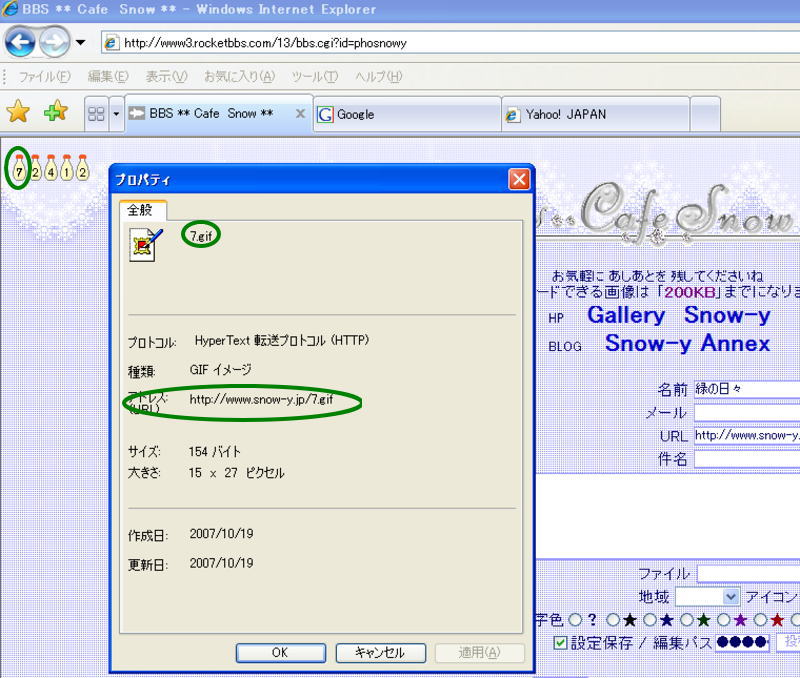800x678 pixels.
Task: Click into the 名前 name field
Action: [x=745, y=389]
